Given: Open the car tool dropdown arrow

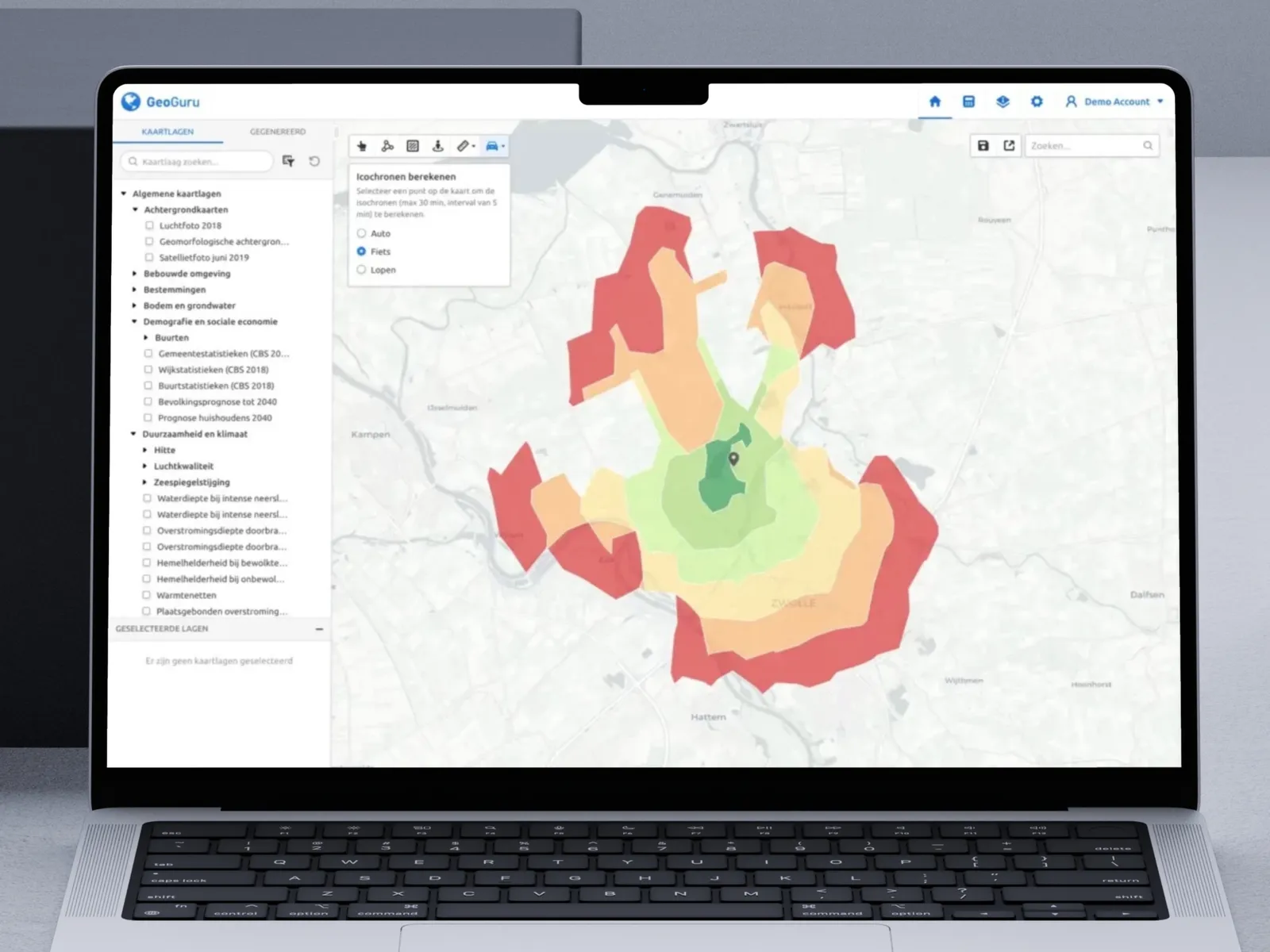Looking at the screenshot, I should click(502, 147).
